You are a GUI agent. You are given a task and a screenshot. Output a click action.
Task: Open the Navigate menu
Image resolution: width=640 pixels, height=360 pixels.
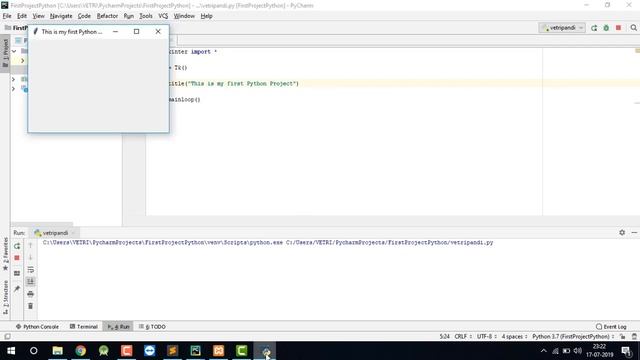61,16
